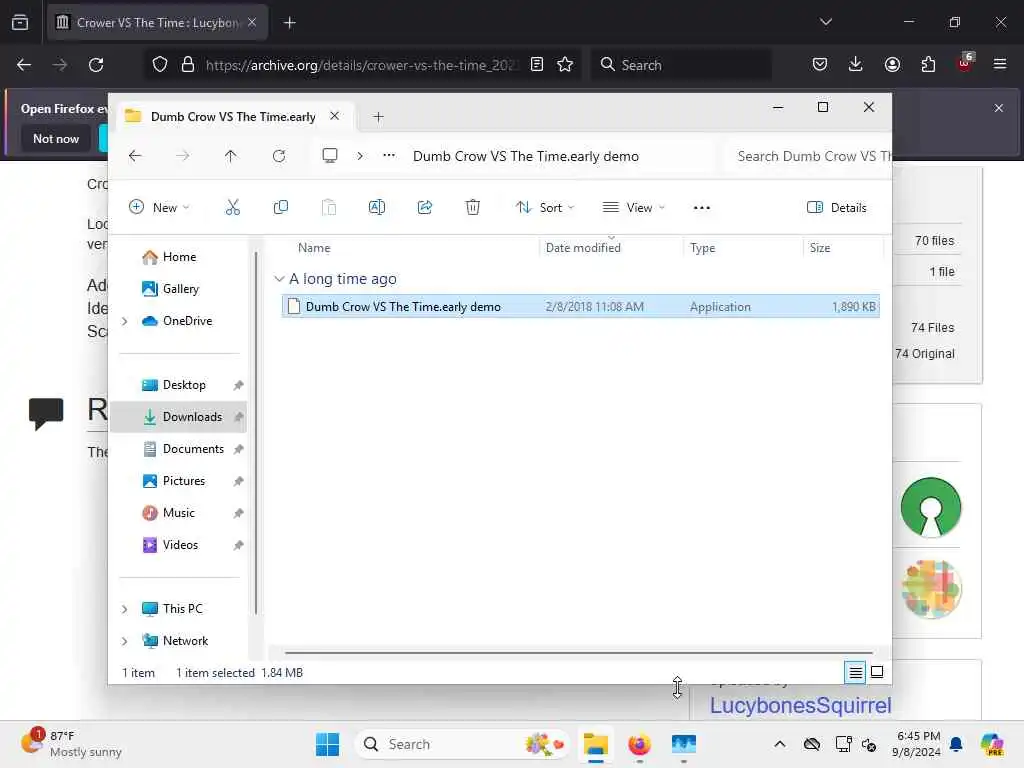Open Firefox Pocket save icon

pyautogui.click(x=820, y=64)
